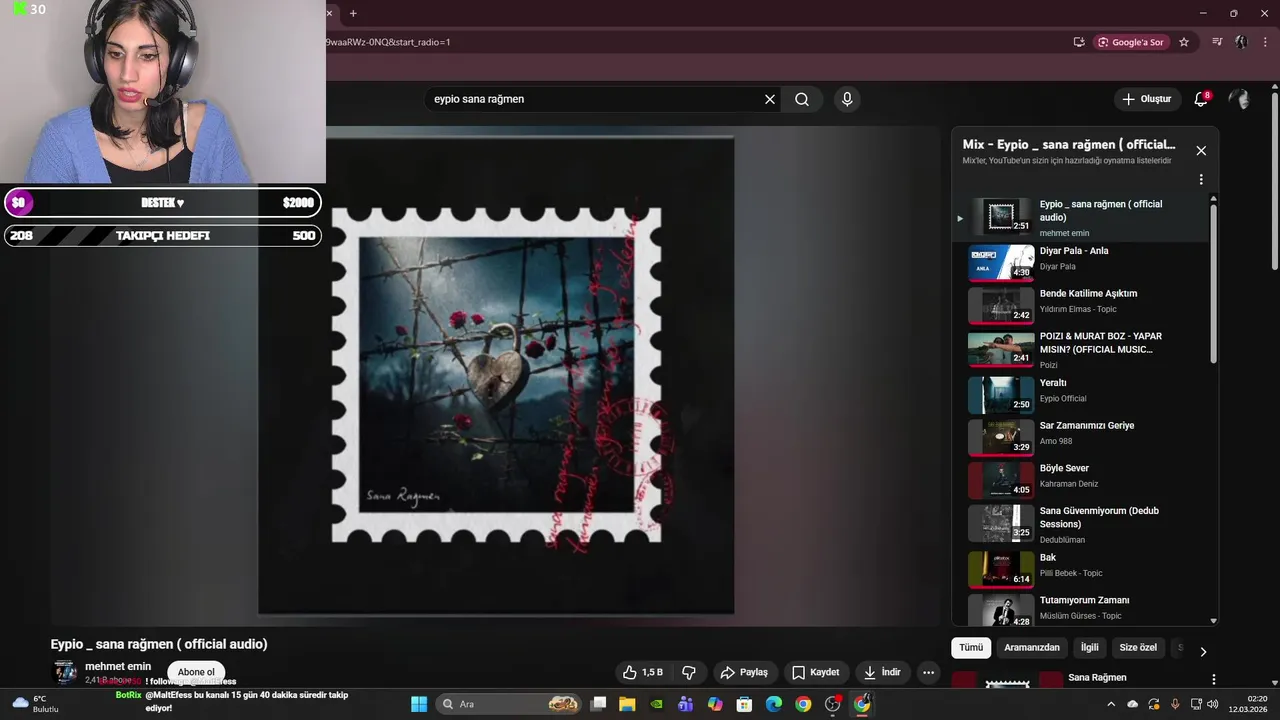1280x720 pixels.
Task: Download the video with İndir
Action: pyautogui.click(x=882, y=672)
